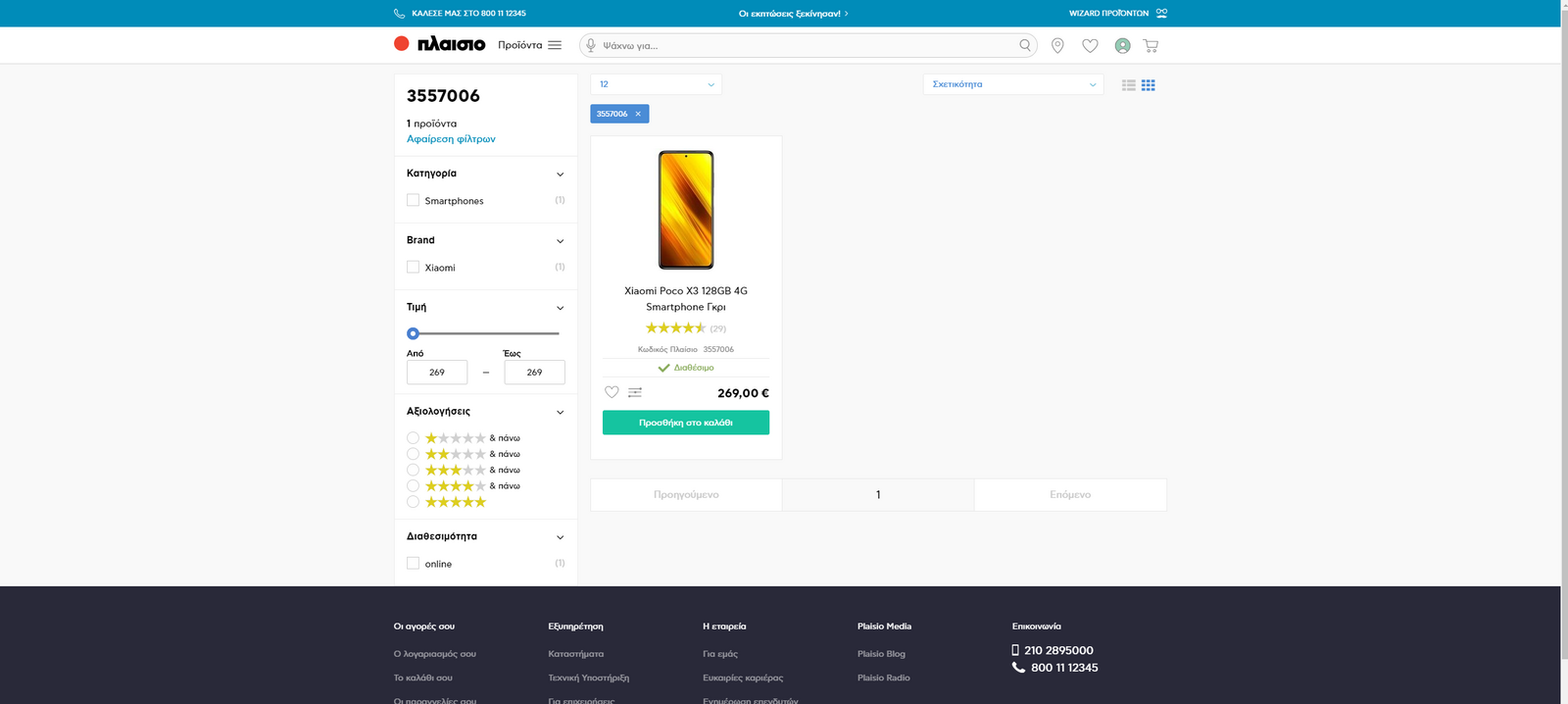
Task: Select two stars and up rating
Action: pyautogui.click(x=413, y=454)
